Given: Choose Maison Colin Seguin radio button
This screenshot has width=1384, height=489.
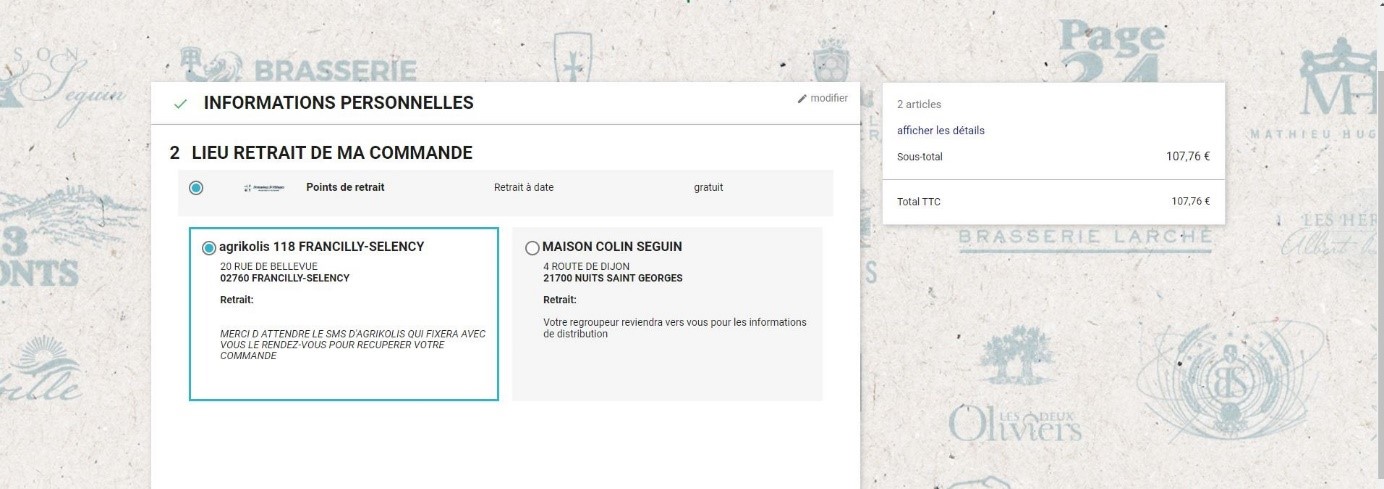Looking at the screenshot, I should tap(532, 247).
